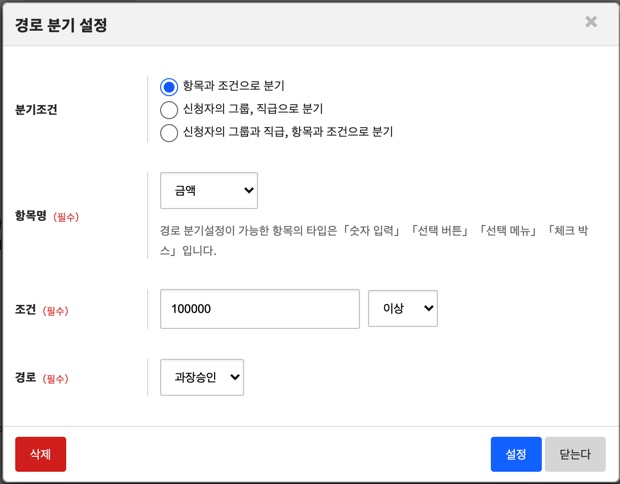Select the '항목과 조건으로 분기' radio button

click(x=169, y=87)
